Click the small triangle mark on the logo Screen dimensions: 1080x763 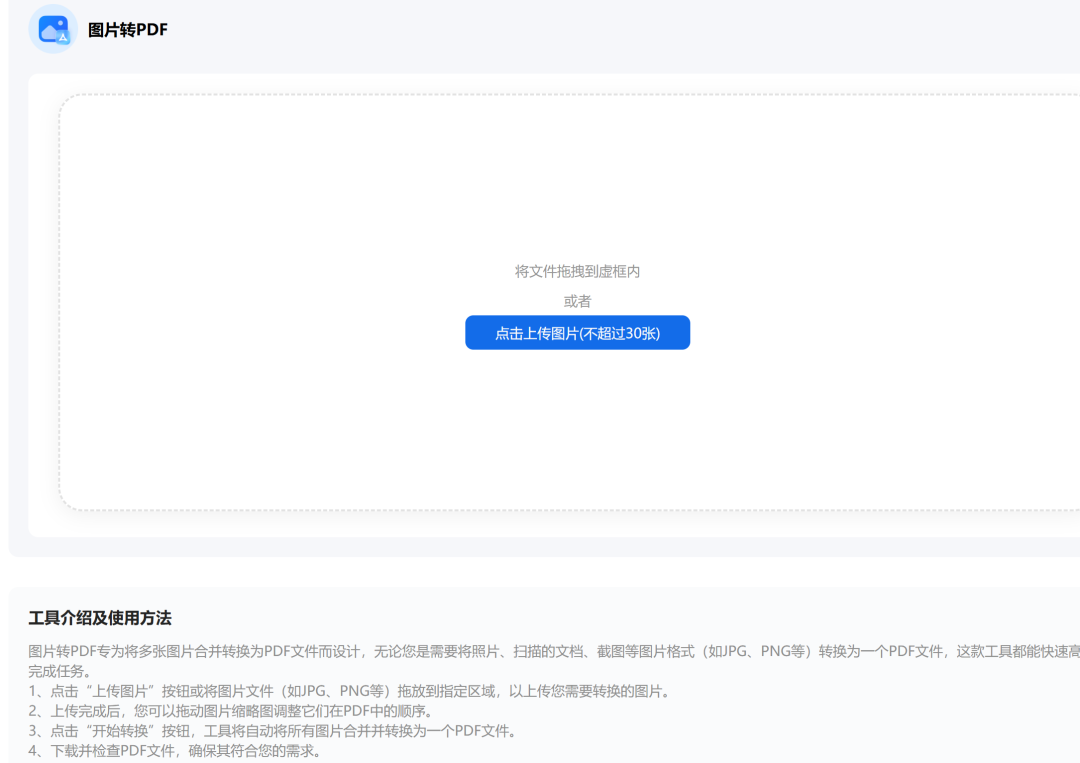60,36
